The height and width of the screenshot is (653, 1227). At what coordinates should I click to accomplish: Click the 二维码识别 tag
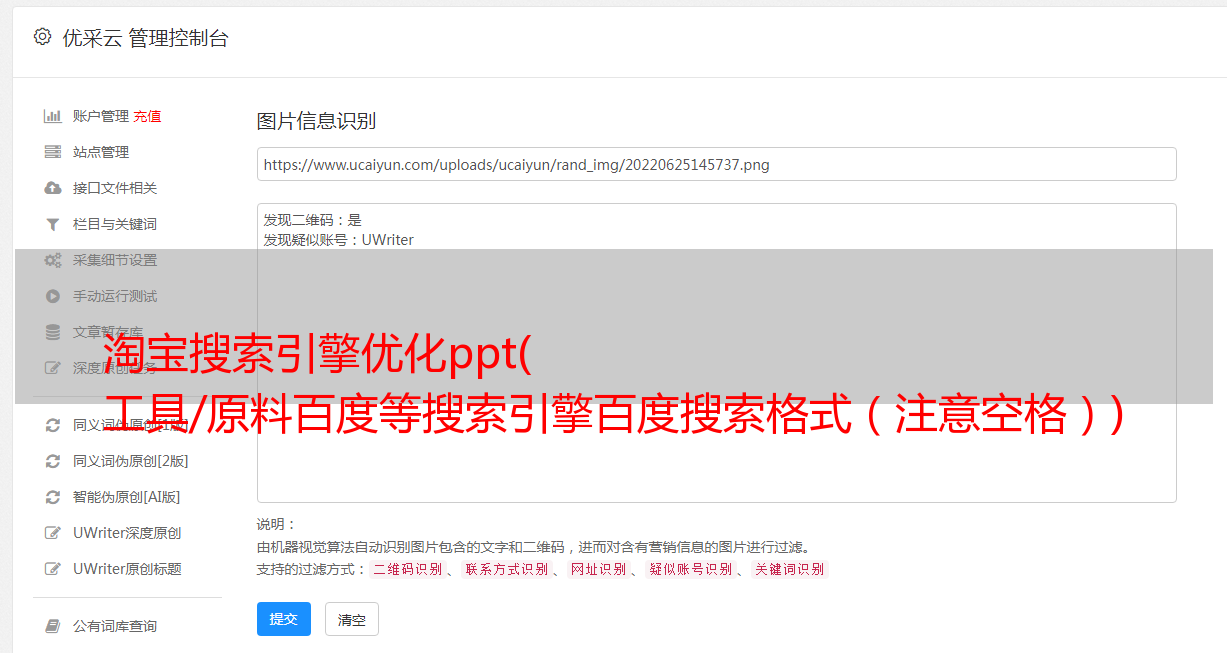pyautogui.click(x=407, y=569)
